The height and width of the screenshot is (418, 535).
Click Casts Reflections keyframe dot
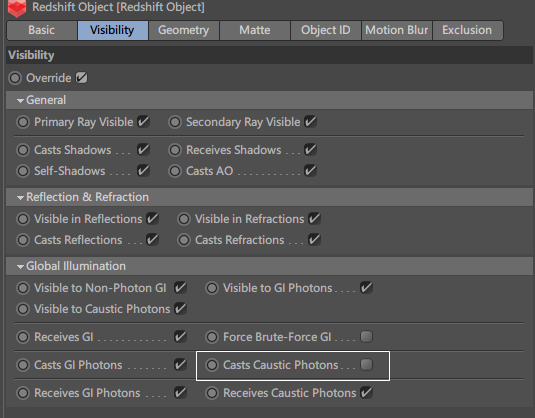23,240
